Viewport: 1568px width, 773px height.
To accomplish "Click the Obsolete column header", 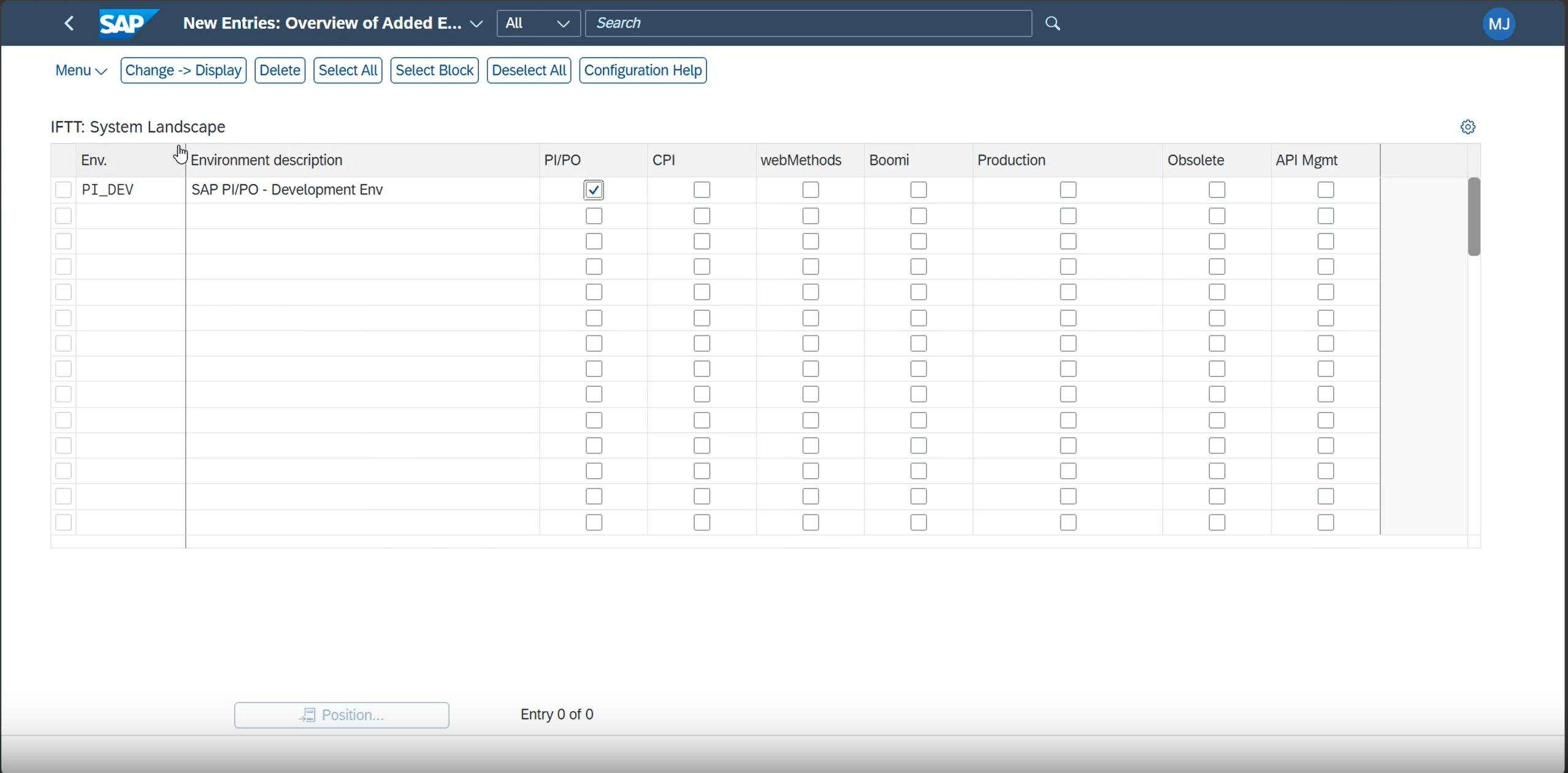I will [x=1217, y=161].
